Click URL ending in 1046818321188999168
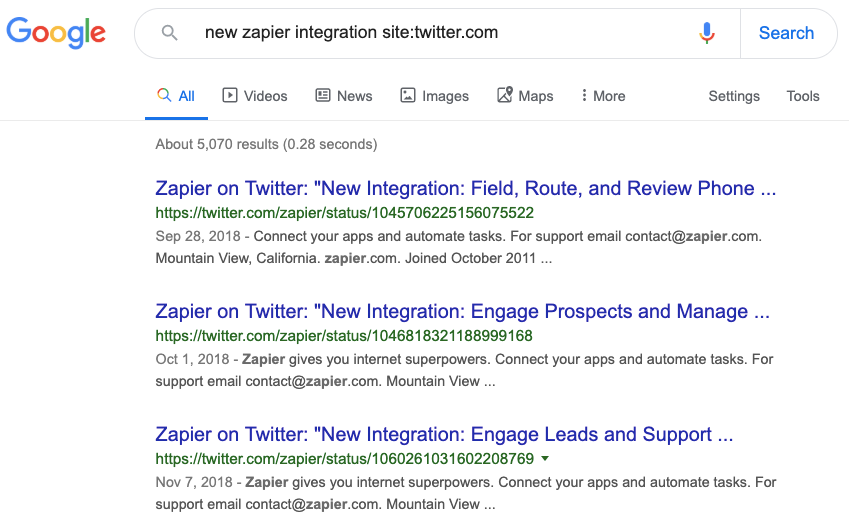Screen dimensions: 849x523 [344, 336]
